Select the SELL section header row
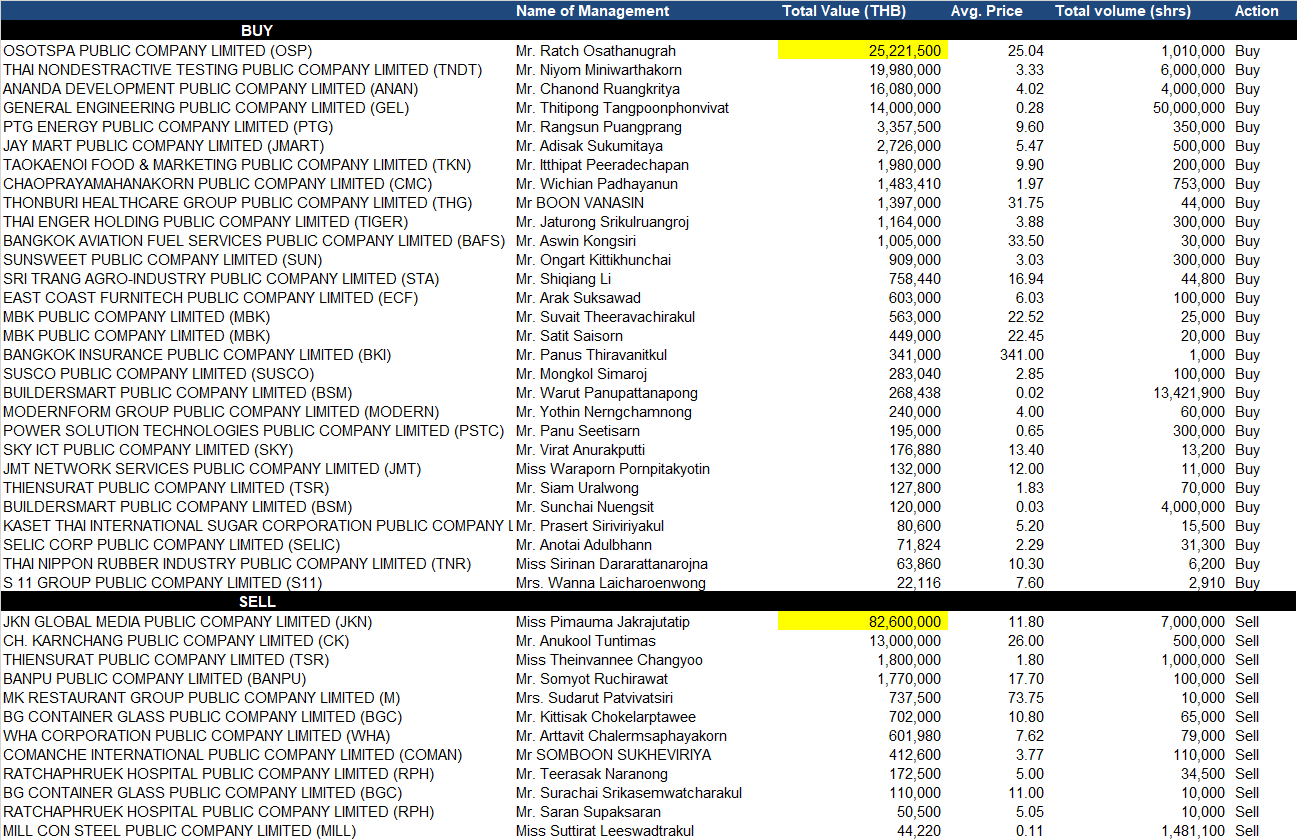 click(648, 602)
